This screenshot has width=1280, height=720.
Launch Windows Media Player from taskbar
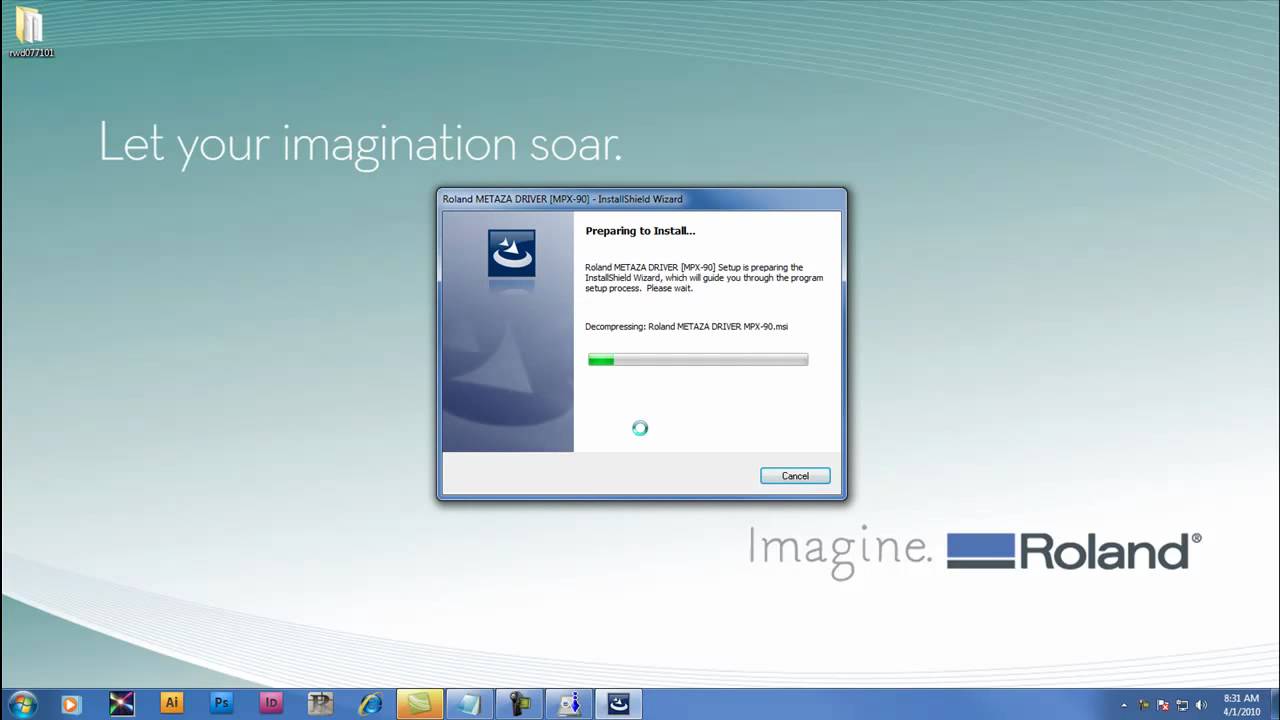(71, 704)
